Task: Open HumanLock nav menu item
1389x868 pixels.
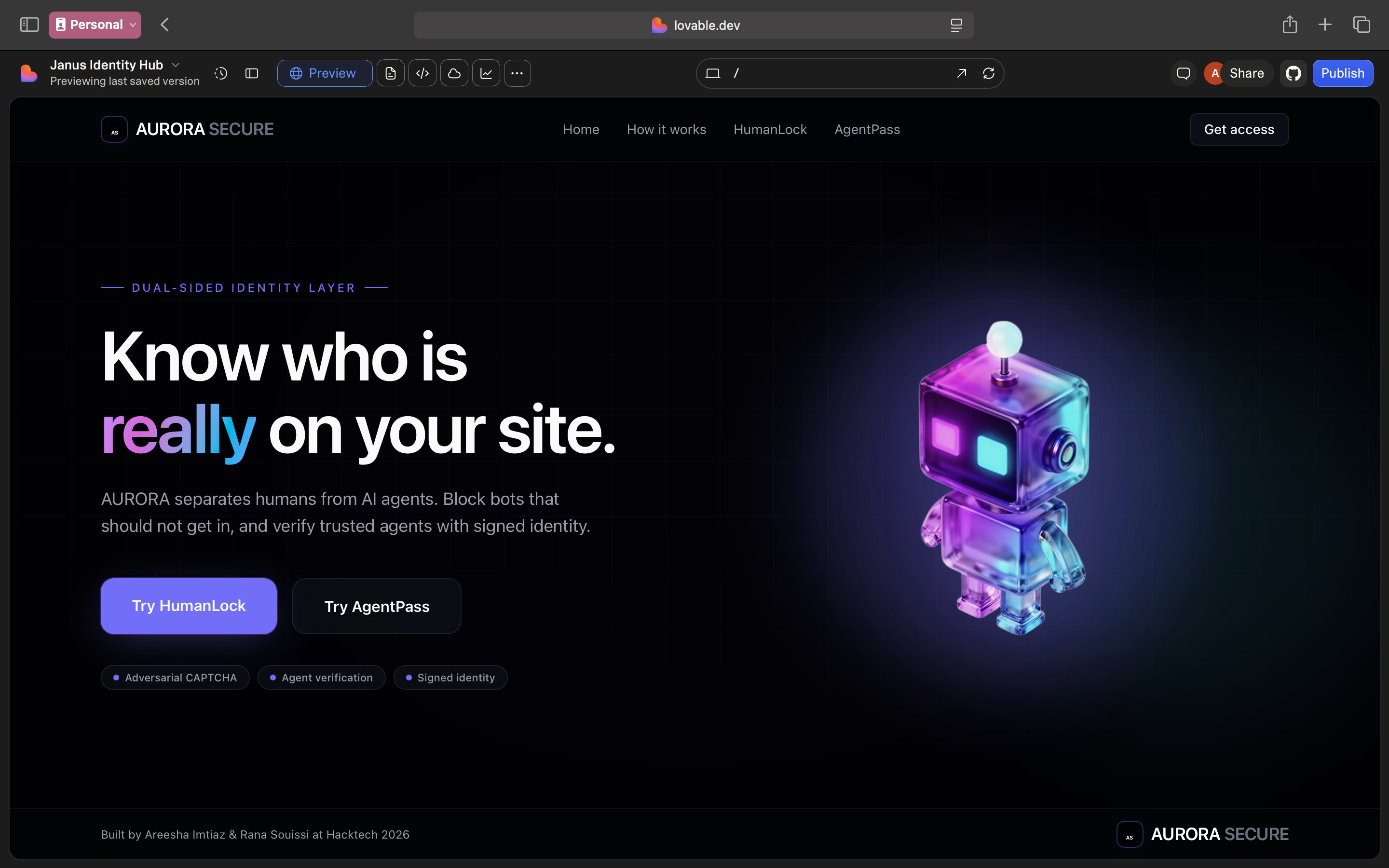Action: click(x=770, y=130)
